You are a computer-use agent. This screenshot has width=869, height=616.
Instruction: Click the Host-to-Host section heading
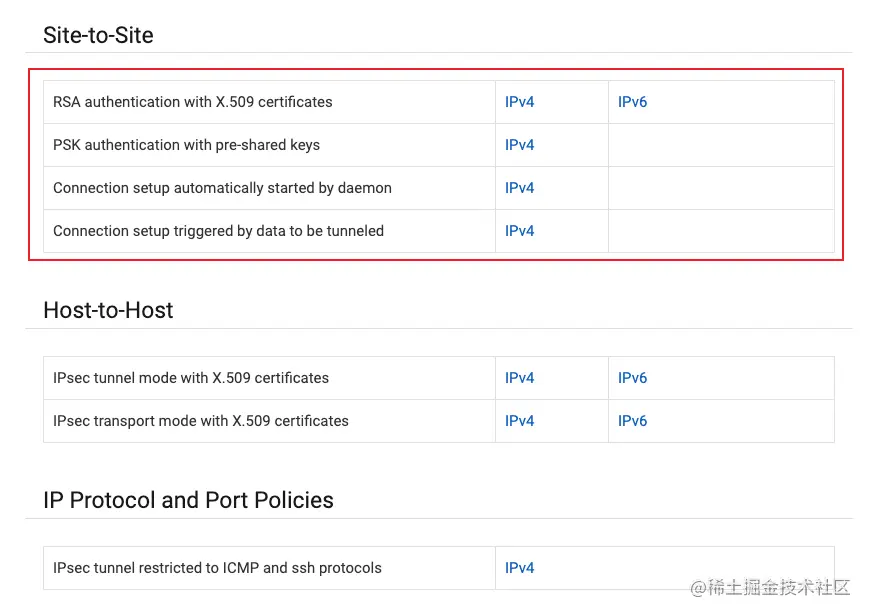[108, 310]
